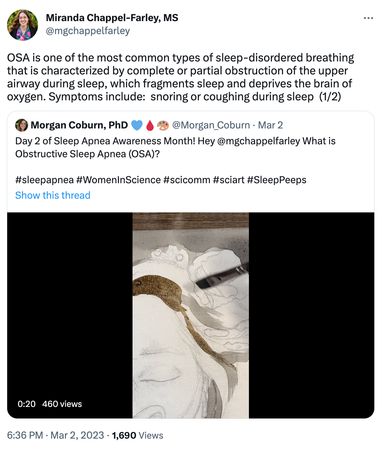
Task: Open Morgan Coburn, PhD profile name
Action: point(79,125)
